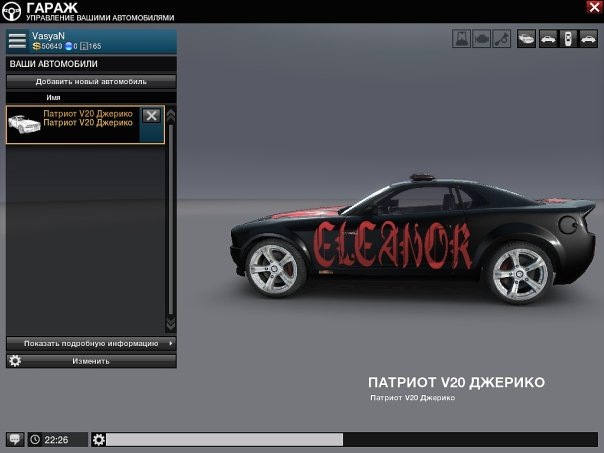Switch to left side car view
Screen dimensions: 604x453
pos(547,39)
